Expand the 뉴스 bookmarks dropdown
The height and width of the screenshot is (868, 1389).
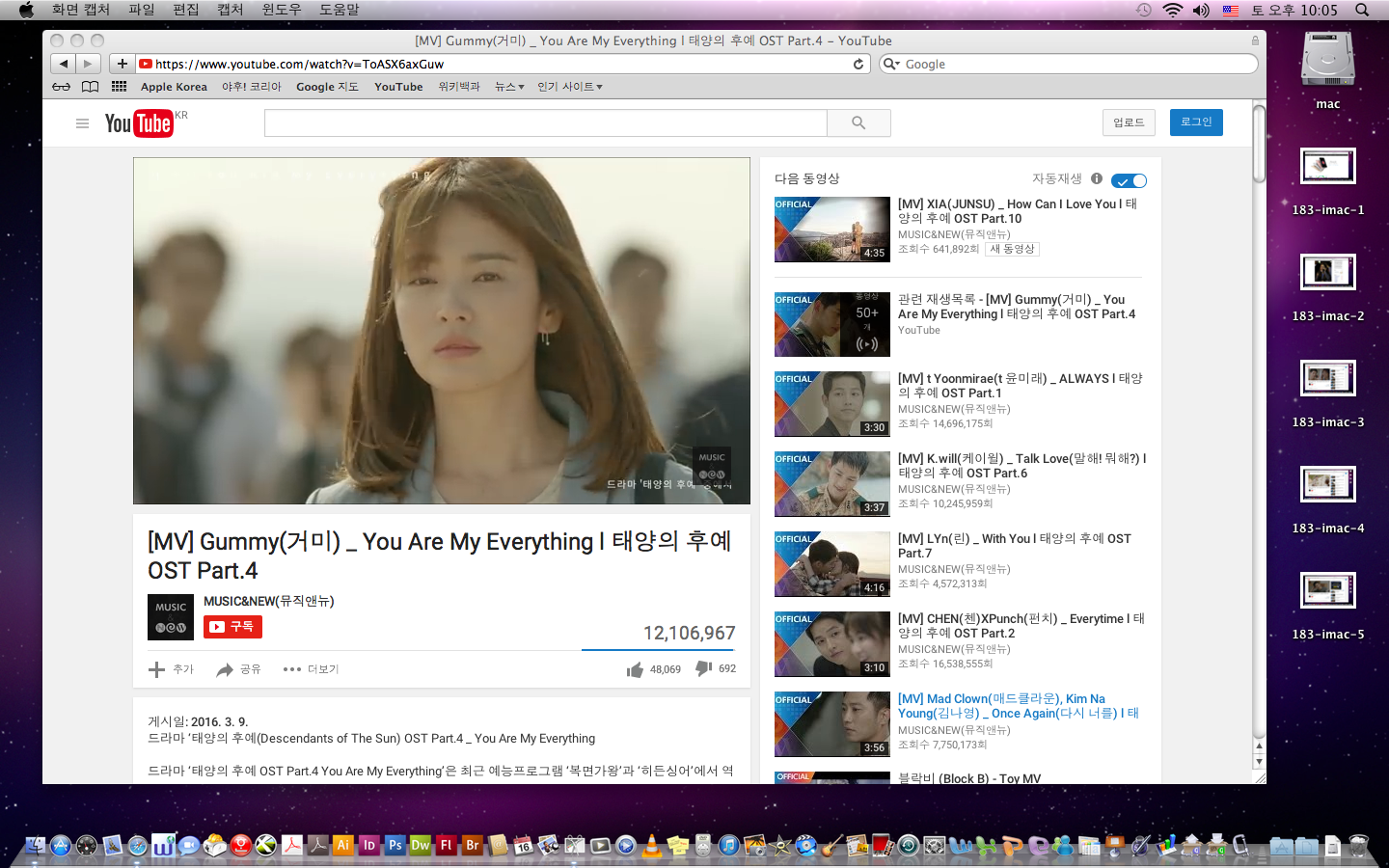tap(509, 87)
